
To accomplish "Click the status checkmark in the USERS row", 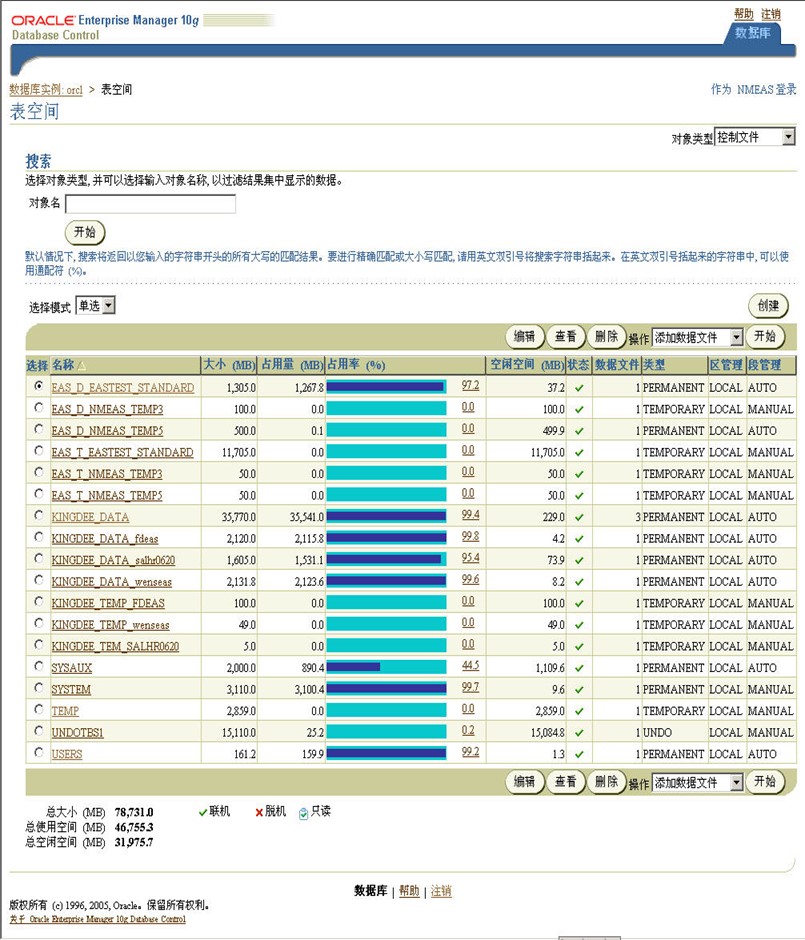I will [x=579, y=755].
